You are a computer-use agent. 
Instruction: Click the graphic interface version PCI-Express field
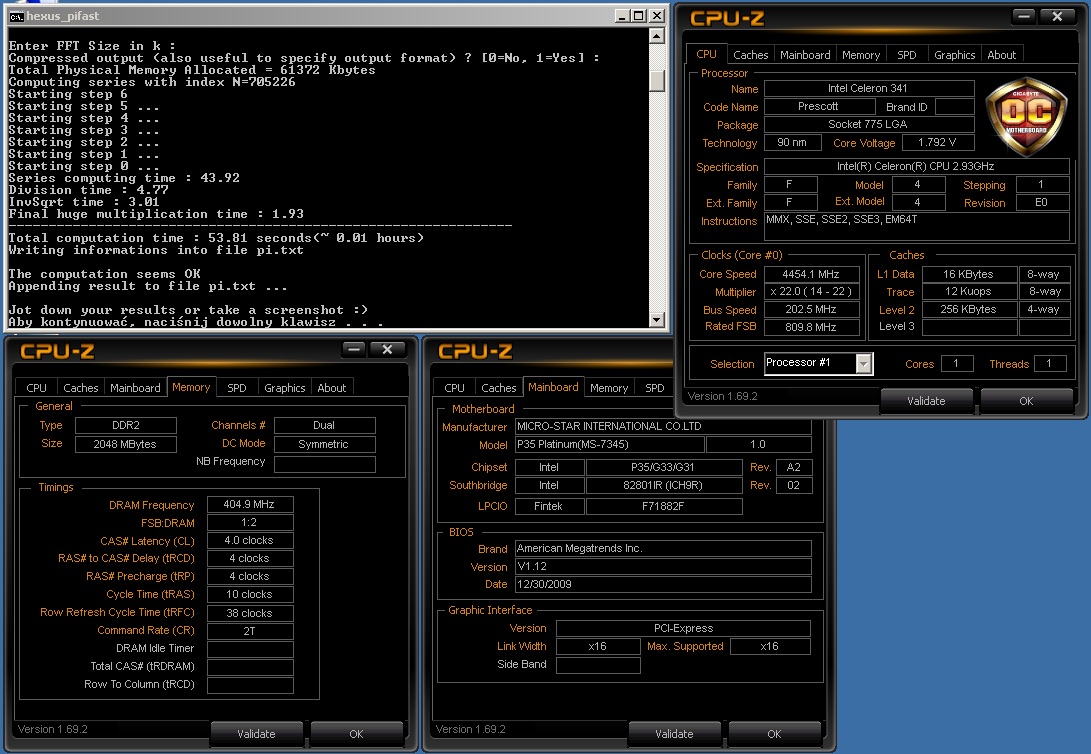(683, 628)
